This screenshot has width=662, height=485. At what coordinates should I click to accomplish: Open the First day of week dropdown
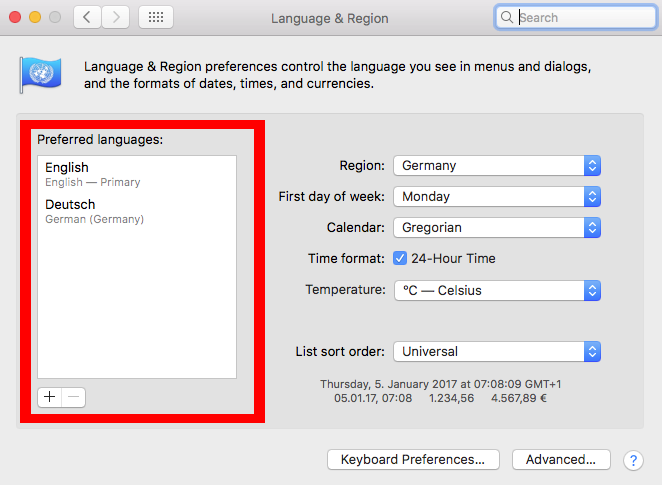(497, 197)
